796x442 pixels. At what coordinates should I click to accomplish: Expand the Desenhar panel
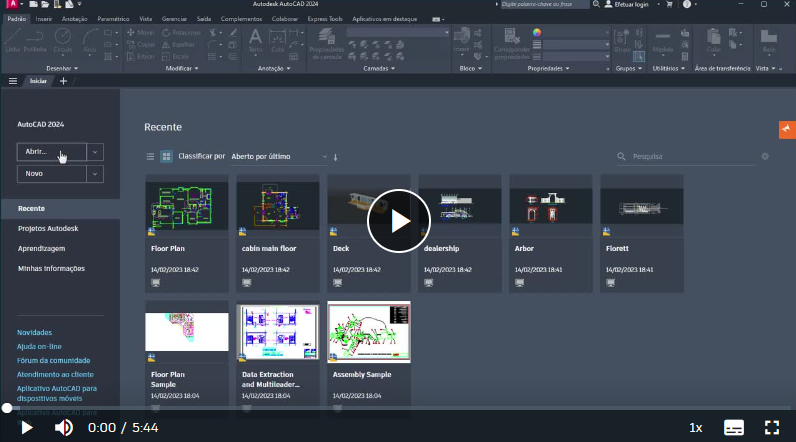click(x=62, y=69)
